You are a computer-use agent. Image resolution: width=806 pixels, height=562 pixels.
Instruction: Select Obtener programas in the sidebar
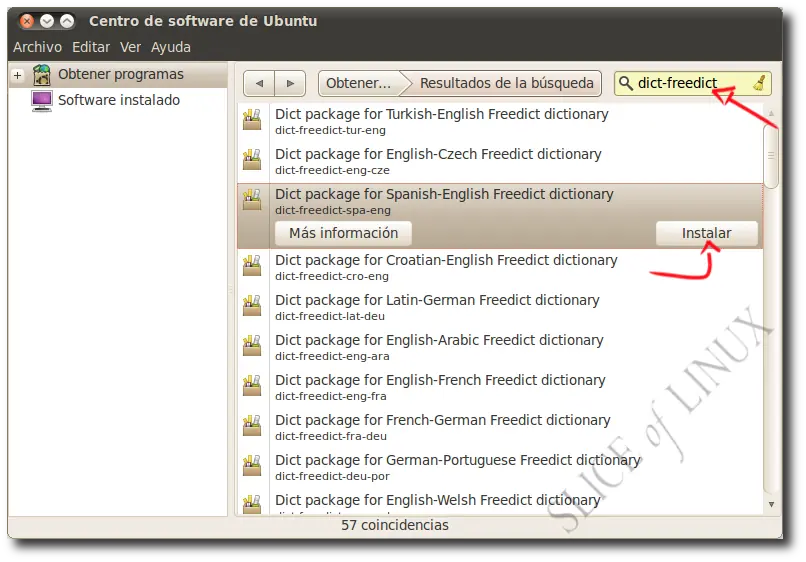point(120,75)
